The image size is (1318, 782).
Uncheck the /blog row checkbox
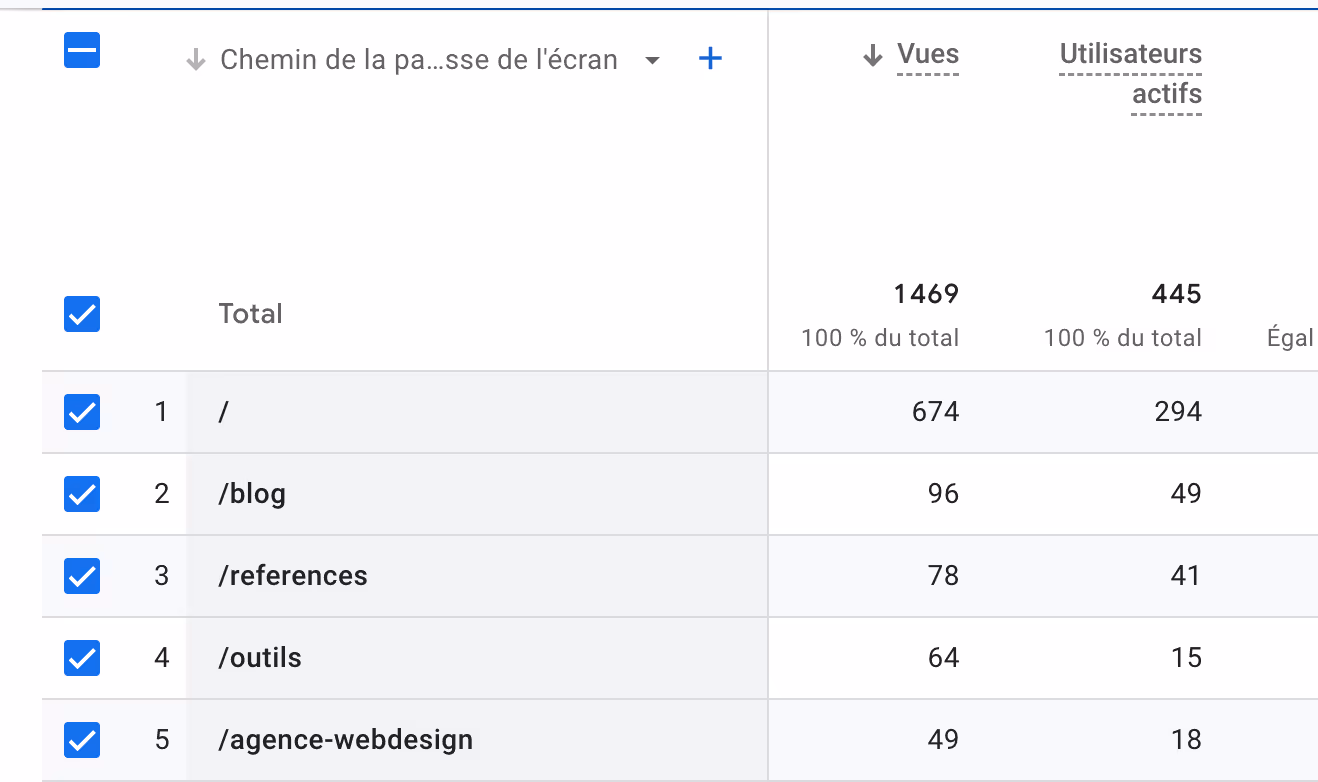point(82,494)
